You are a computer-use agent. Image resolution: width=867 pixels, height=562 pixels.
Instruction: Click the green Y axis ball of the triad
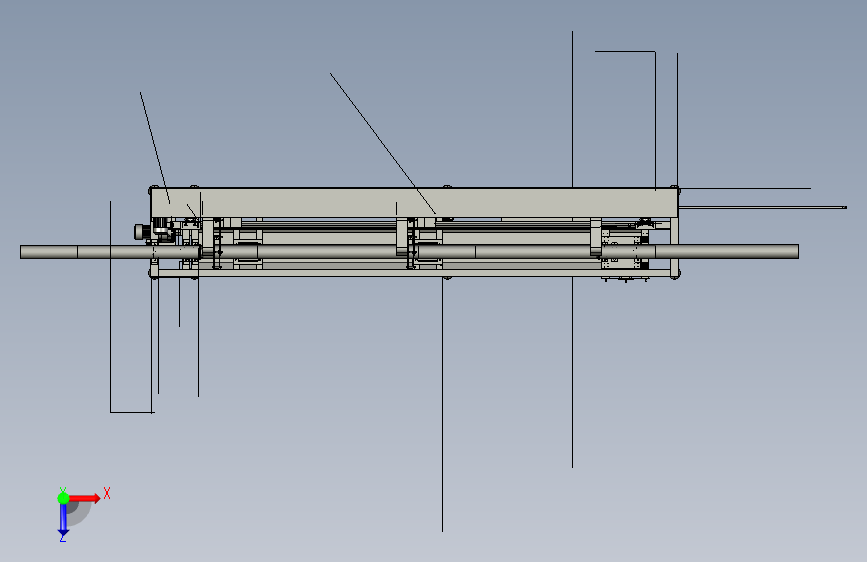(63, 498)
